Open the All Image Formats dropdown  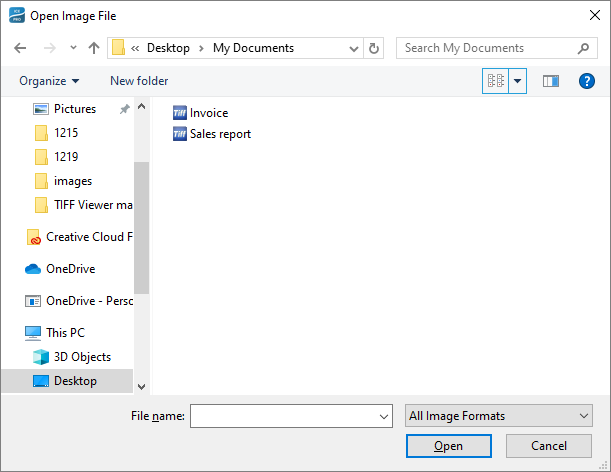pos(499,416)
